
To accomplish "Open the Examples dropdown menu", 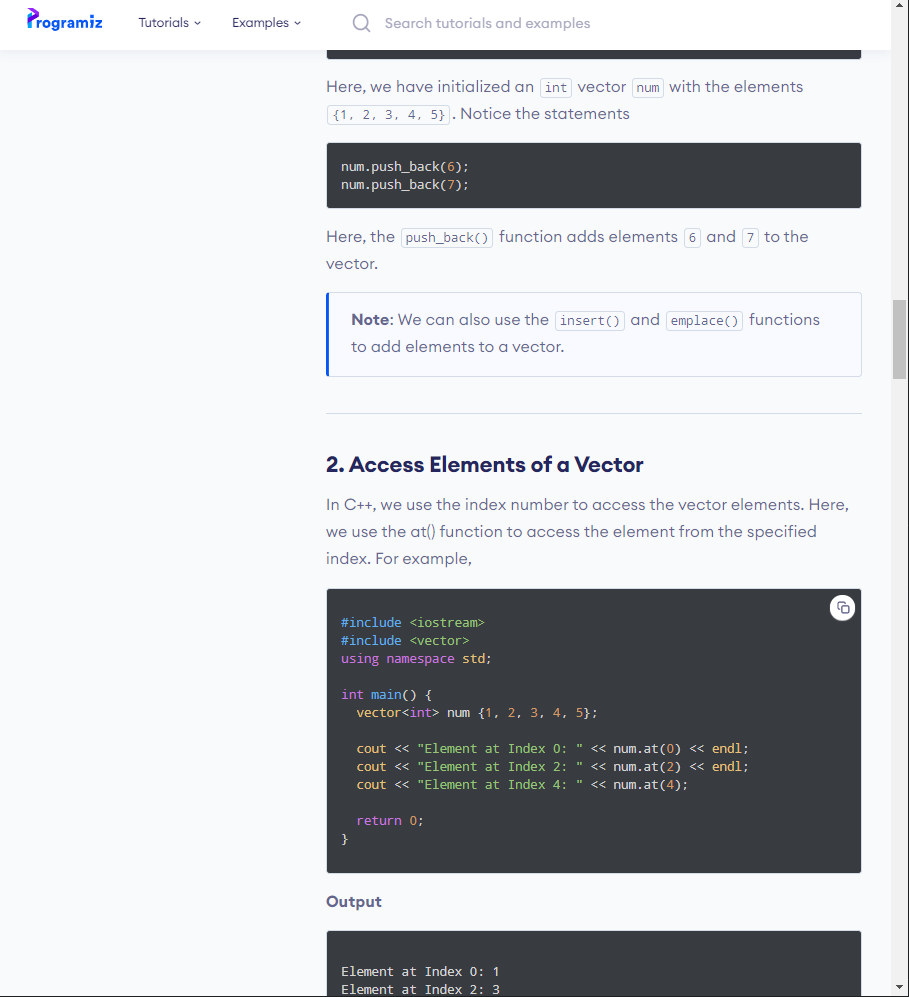I will coord(266,23).
